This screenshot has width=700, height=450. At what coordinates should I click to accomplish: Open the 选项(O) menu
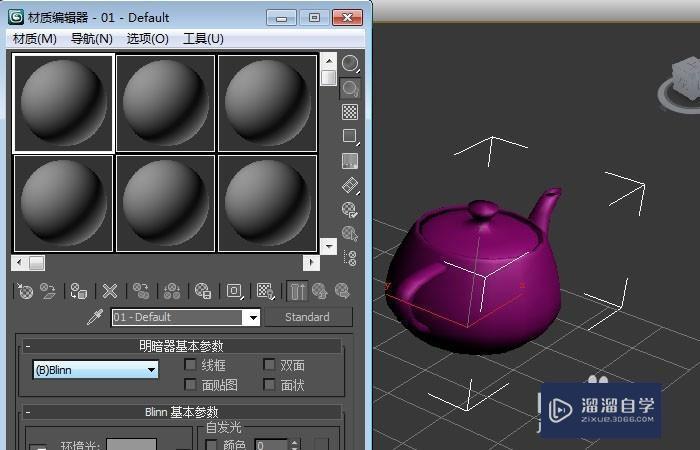[x=148, y=39]
